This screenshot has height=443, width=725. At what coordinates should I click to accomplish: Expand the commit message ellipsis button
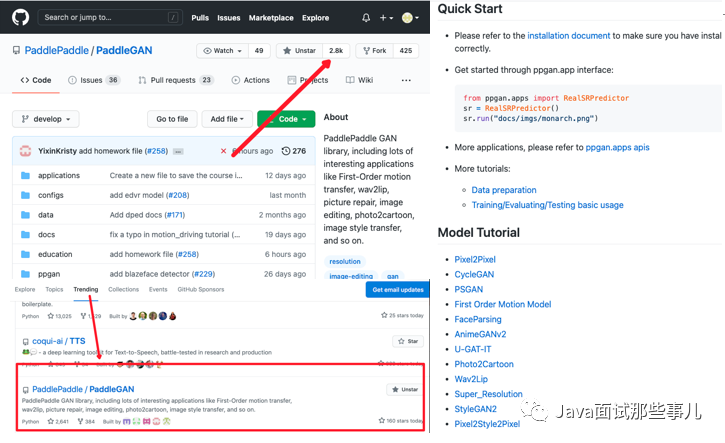click(x=178, y=151)
